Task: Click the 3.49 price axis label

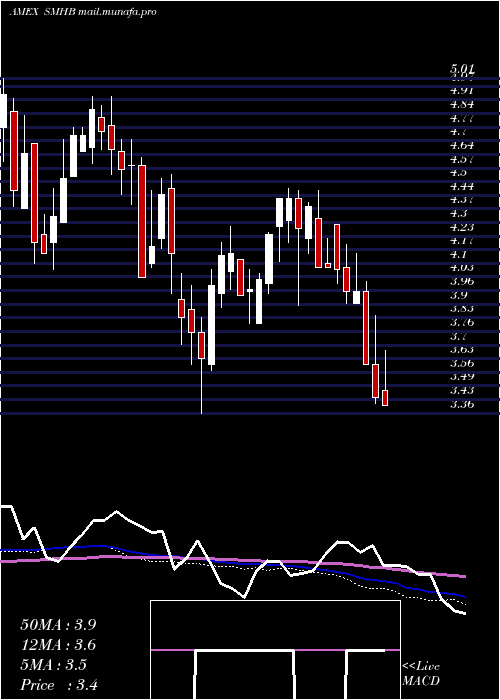Action: (x=462, y=377)
